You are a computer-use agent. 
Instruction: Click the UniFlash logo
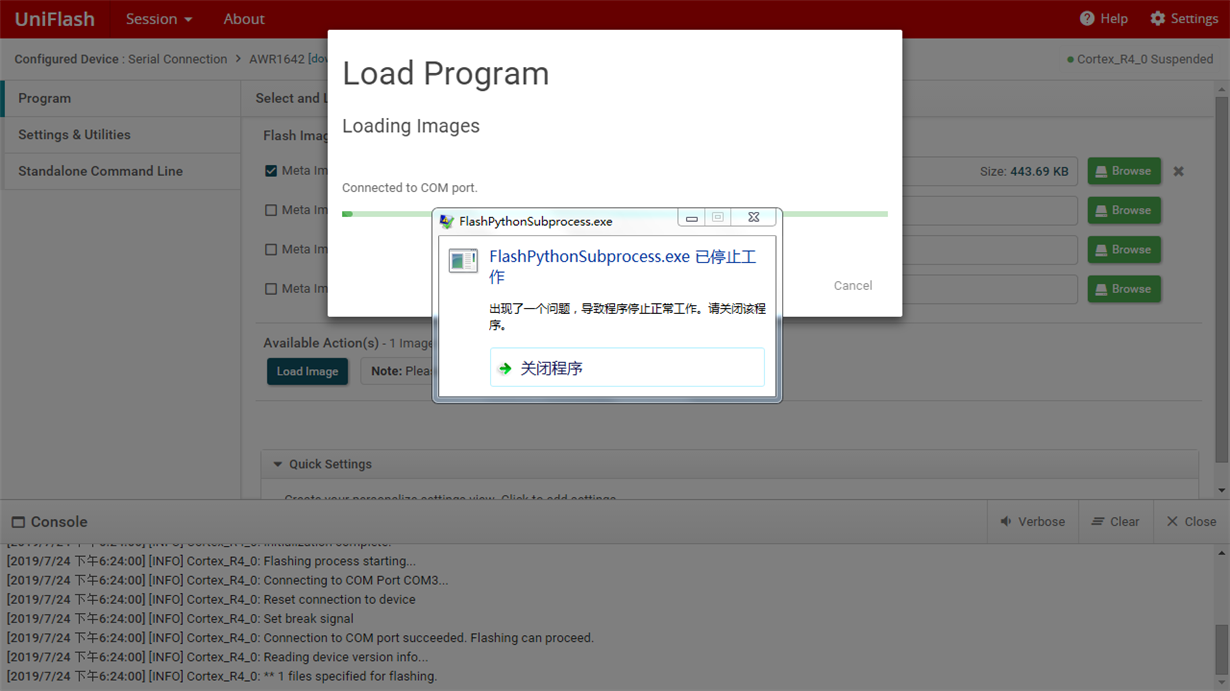tap(54, 19)
